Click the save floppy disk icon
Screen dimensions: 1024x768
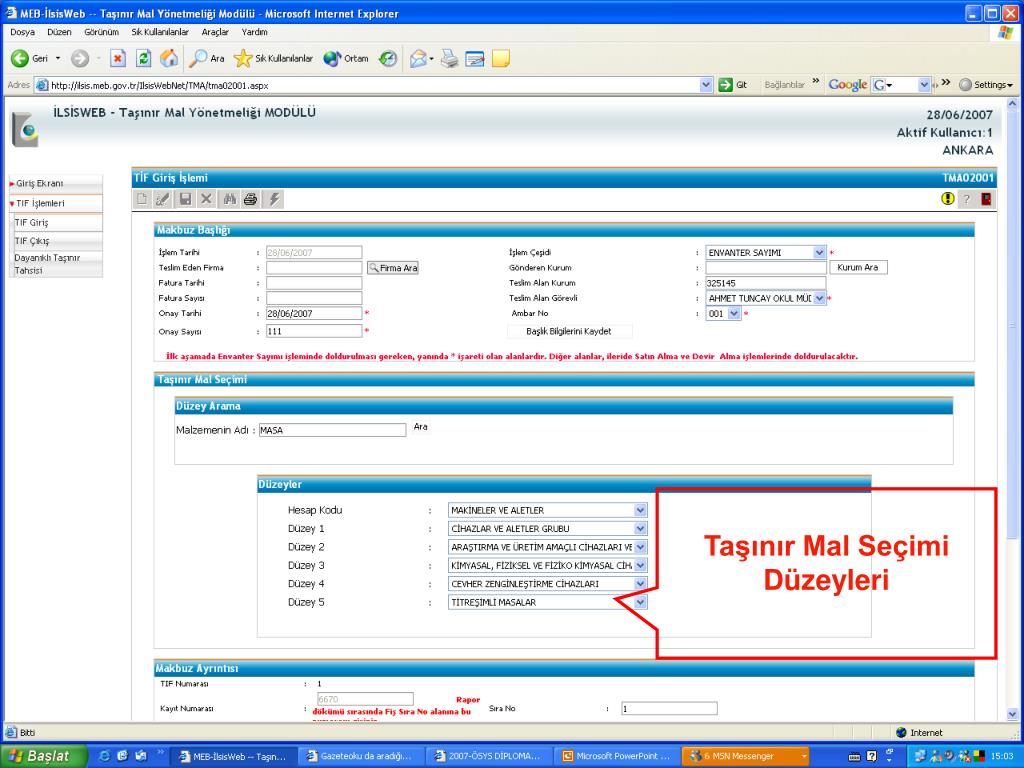185,199
